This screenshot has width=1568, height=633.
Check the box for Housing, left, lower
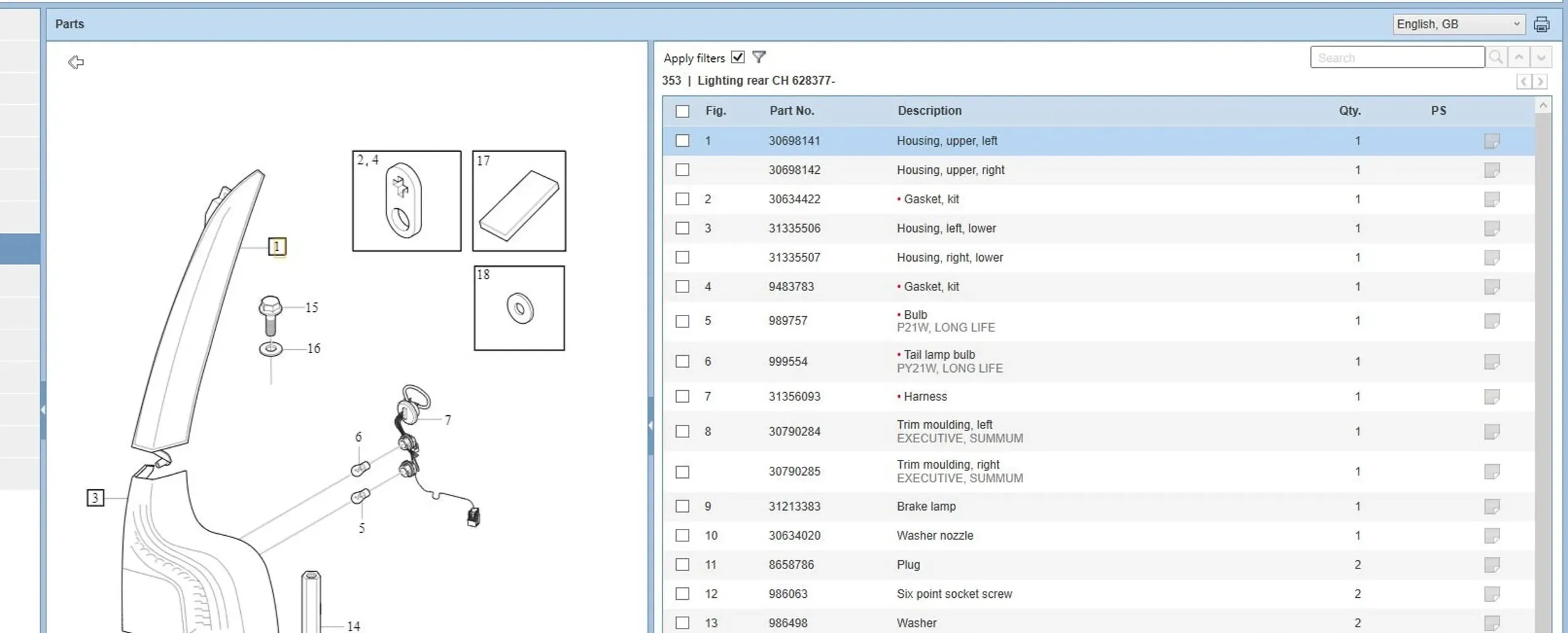point(682,228)
